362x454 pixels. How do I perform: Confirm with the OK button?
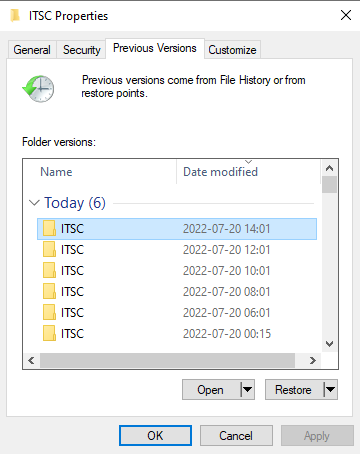click(155, 436)
